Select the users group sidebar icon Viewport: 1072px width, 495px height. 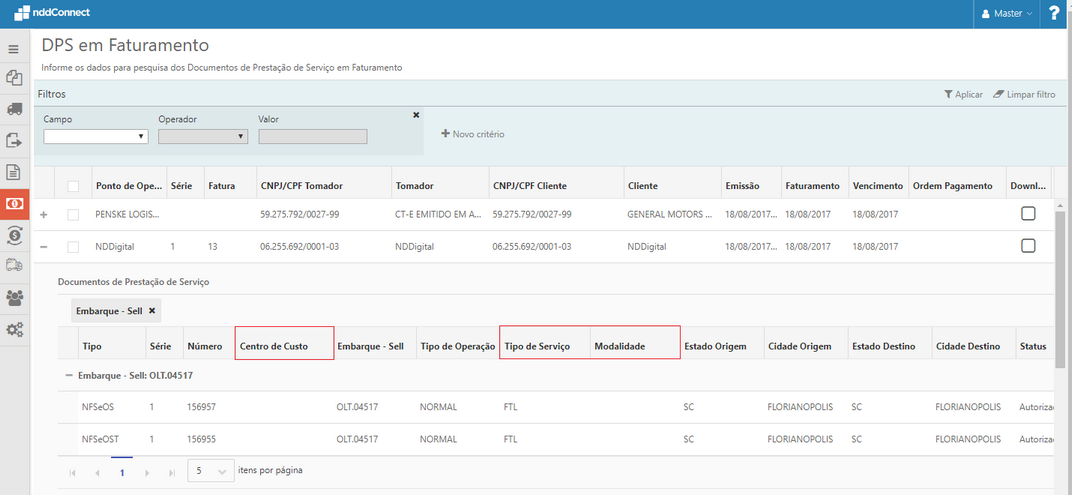pyautogui.click(x=14, y=297)
